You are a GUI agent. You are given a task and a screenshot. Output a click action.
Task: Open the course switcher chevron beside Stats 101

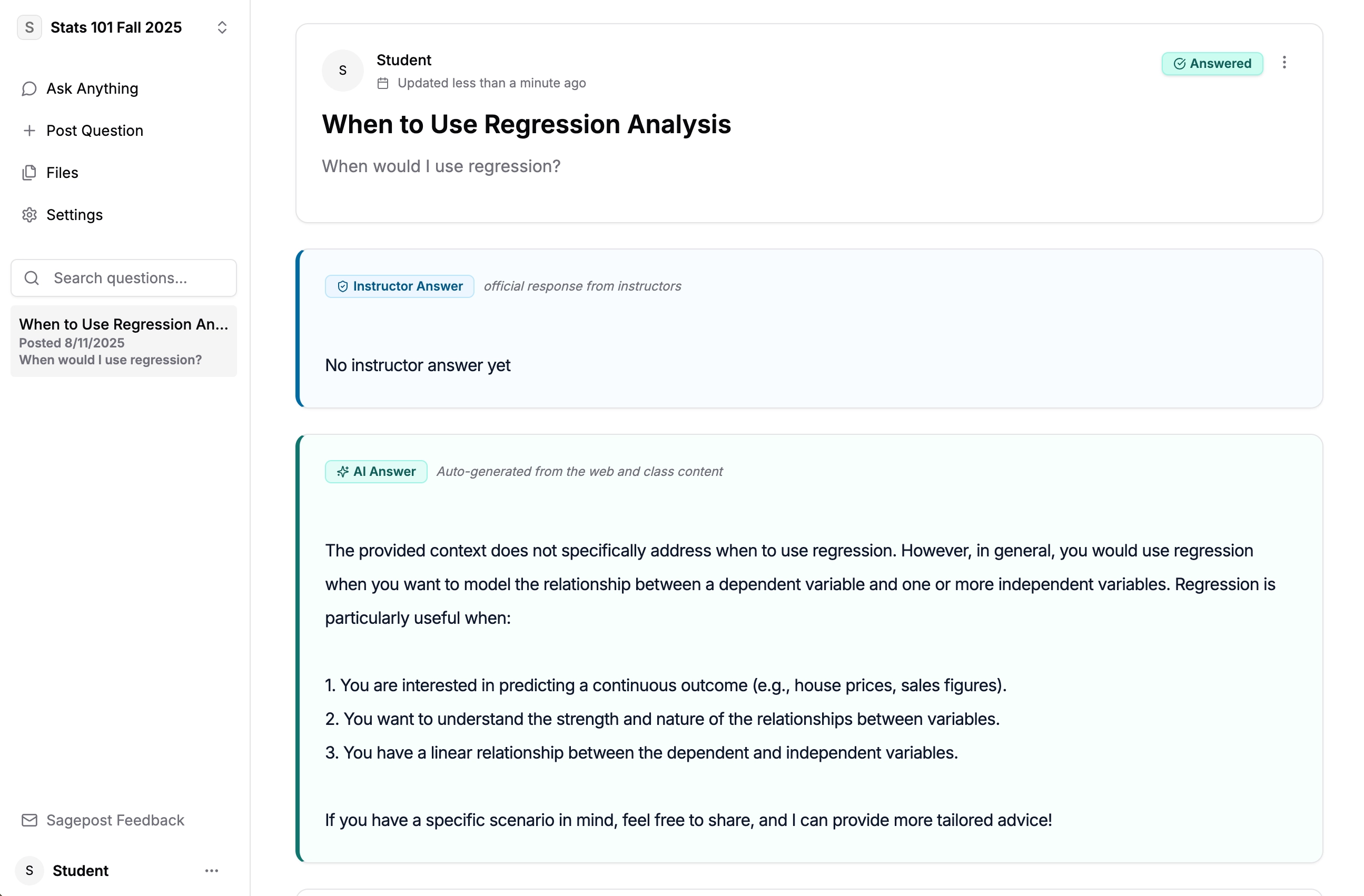(x=222, y=27)
